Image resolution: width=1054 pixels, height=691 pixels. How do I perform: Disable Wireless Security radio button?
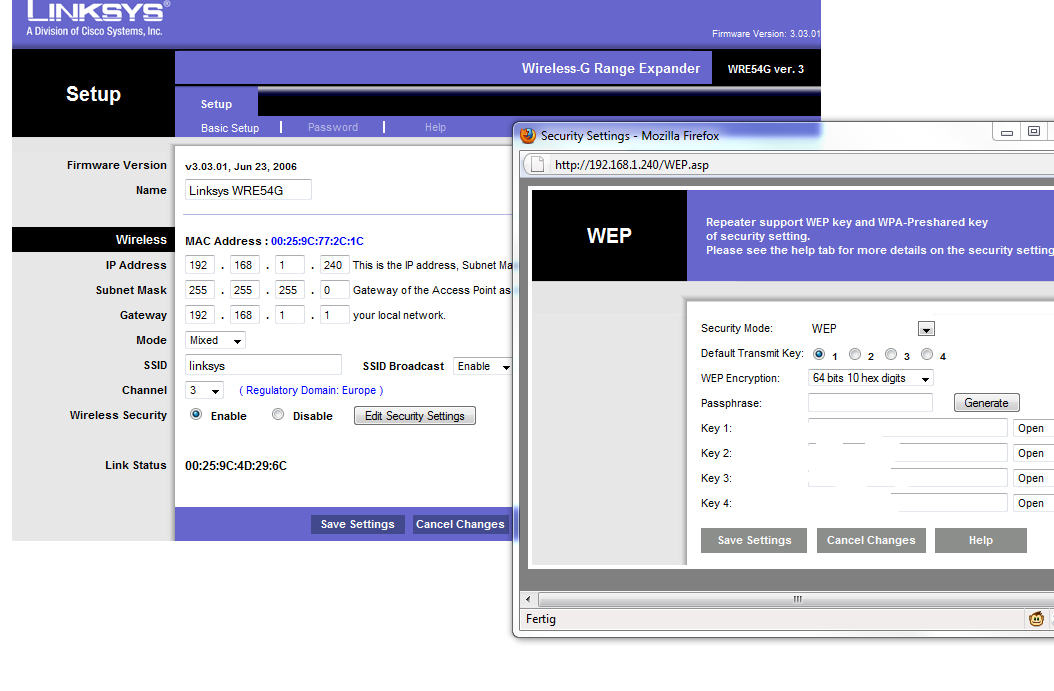[278, 415]
